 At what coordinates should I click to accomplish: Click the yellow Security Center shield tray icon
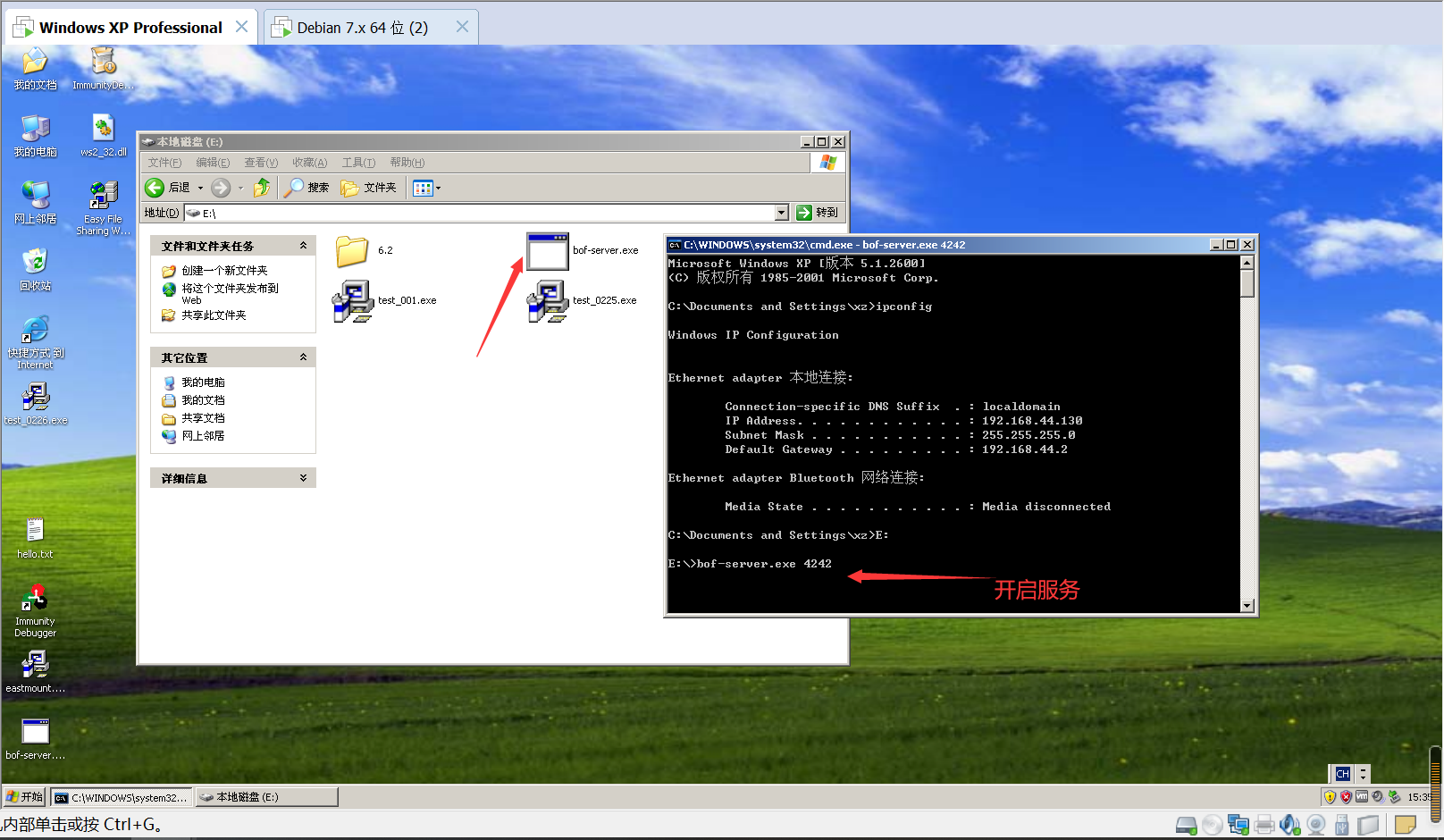point(1331,796)
